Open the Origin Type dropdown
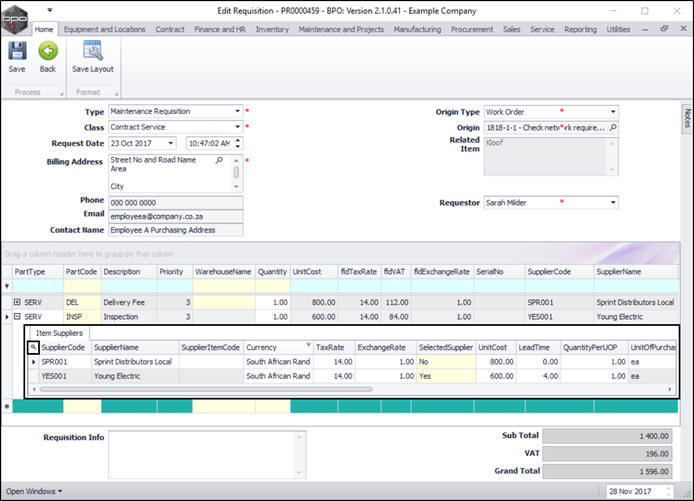694x501 pixels. pos(612,112)
